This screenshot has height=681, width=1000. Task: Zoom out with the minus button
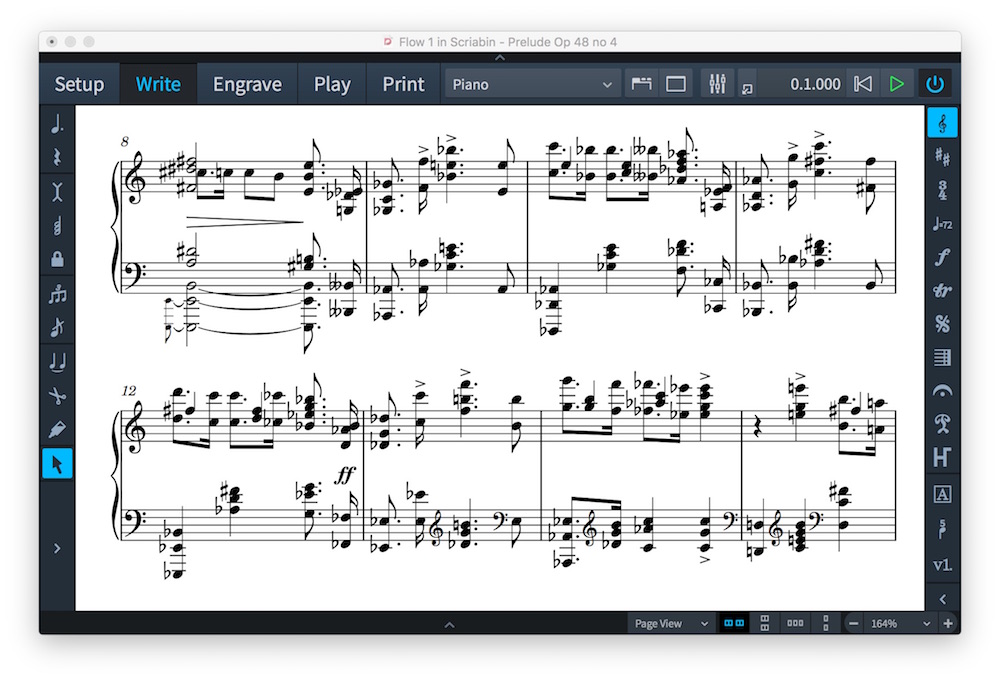pyautogui.click(x=854, y=624)
